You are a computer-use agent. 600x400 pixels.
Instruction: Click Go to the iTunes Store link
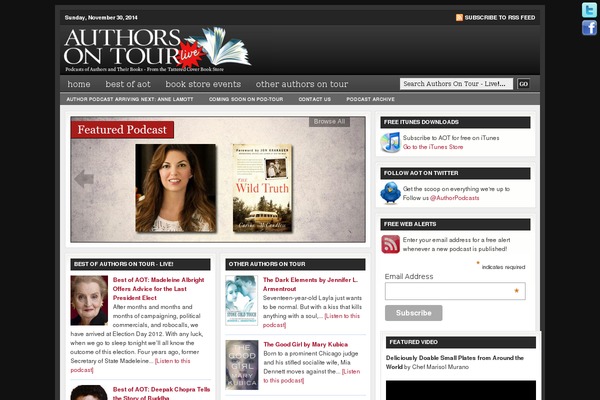(433, 147)
